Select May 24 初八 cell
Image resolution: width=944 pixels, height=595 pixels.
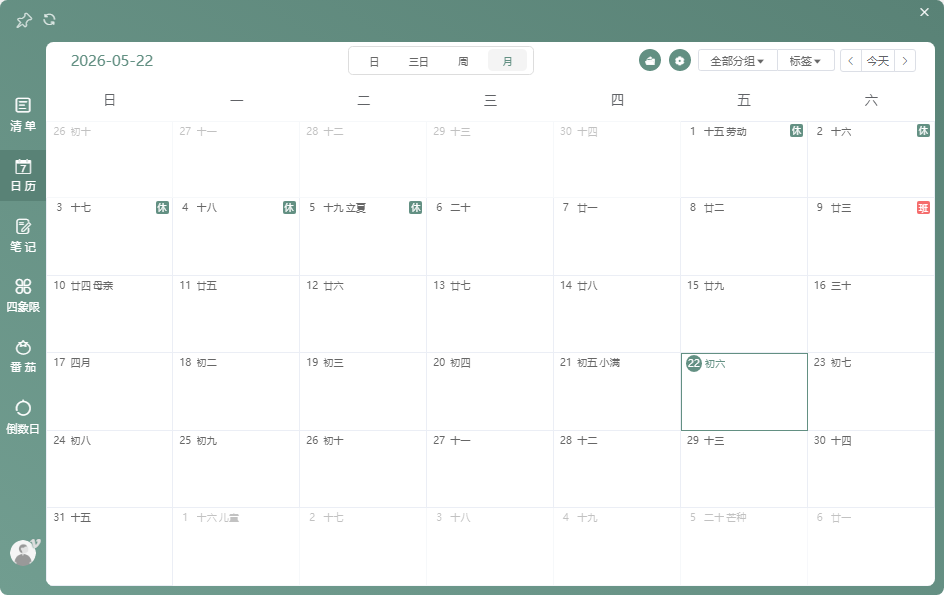coord(110,469)
